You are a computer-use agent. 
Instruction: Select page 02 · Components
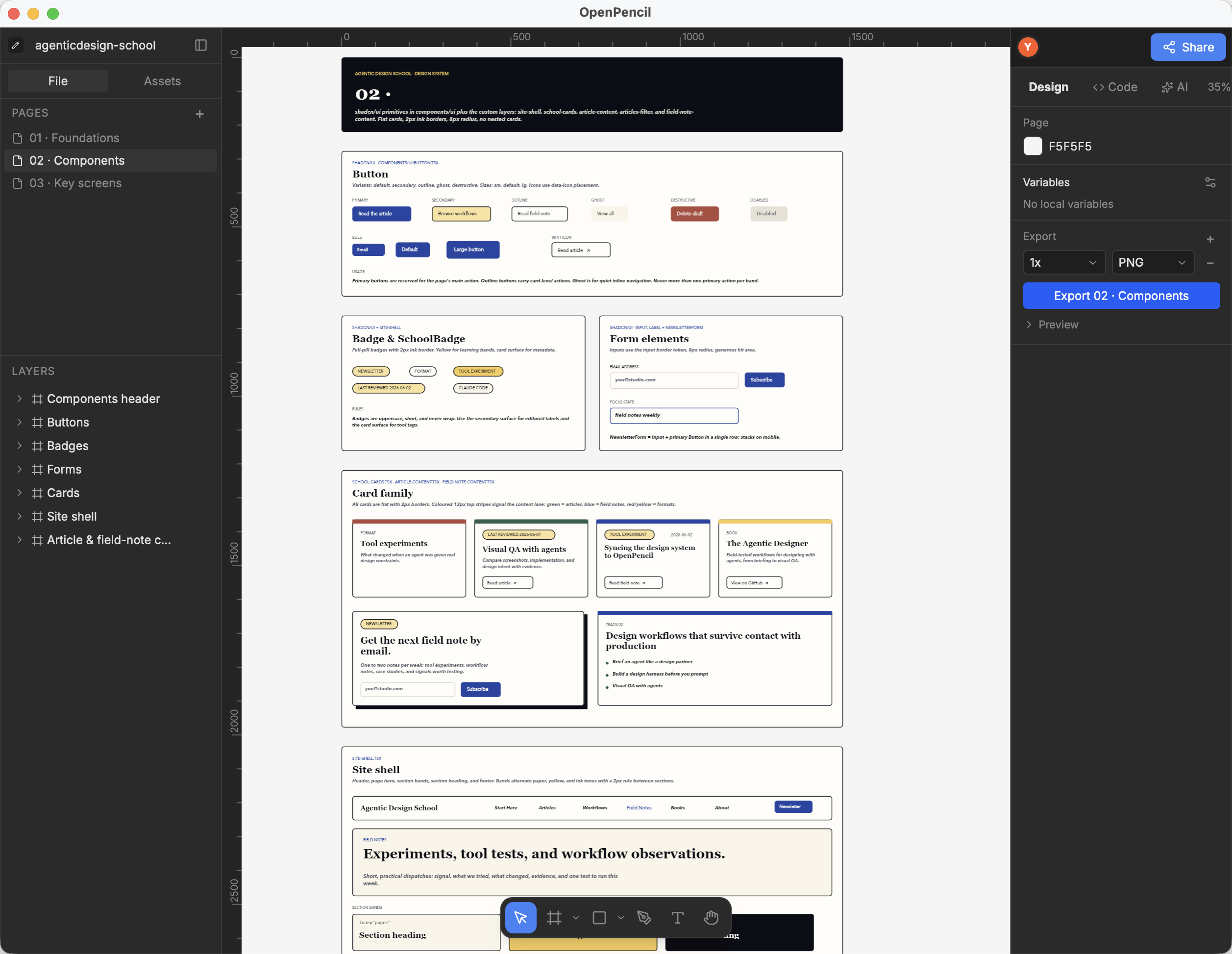[111, 161]
